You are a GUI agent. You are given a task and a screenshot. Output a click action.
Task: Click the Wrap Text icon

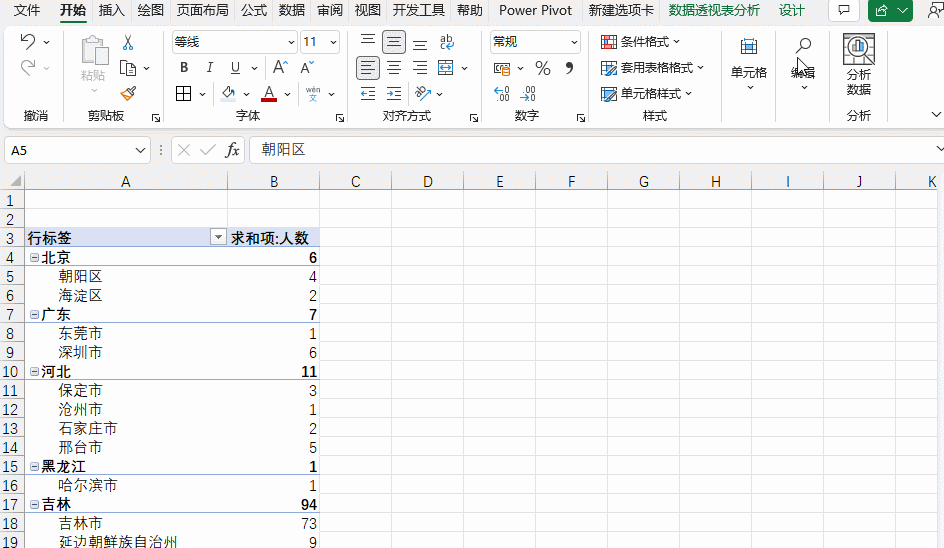point(446,42)
